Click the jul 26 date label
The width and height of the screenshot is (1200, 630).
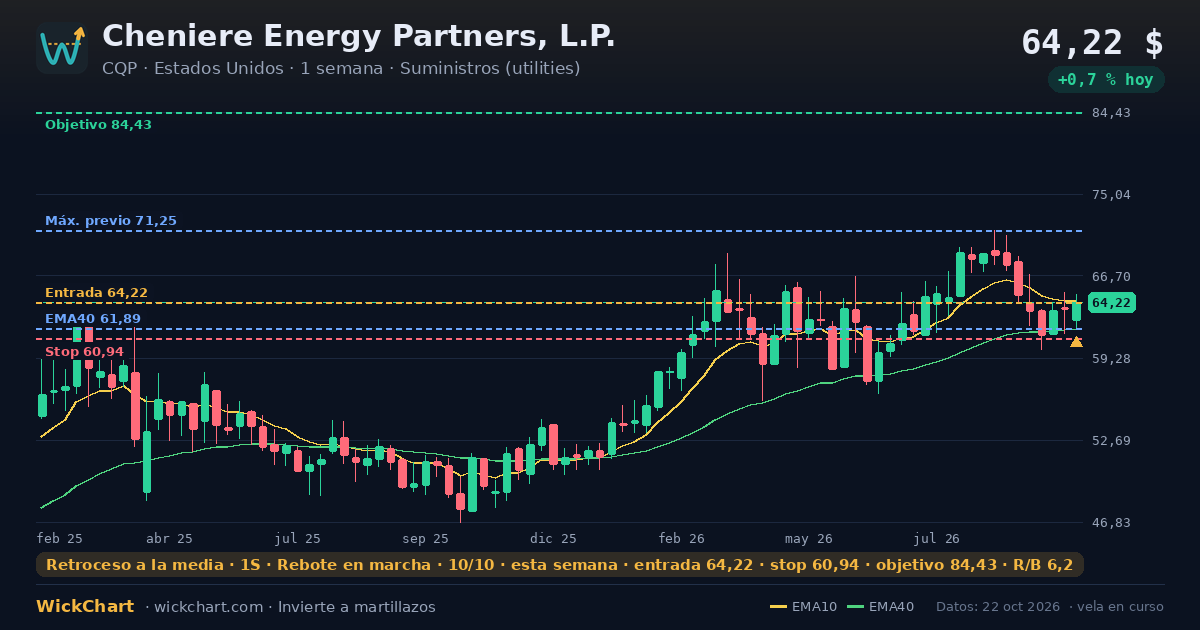click(x=937, y=538)
